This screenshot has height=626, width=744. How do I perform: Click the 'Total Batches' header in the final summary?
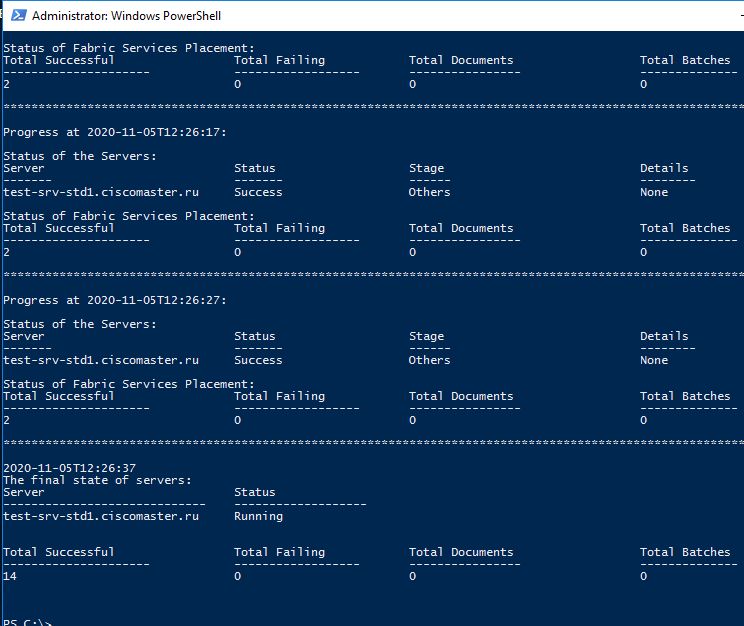685,552
